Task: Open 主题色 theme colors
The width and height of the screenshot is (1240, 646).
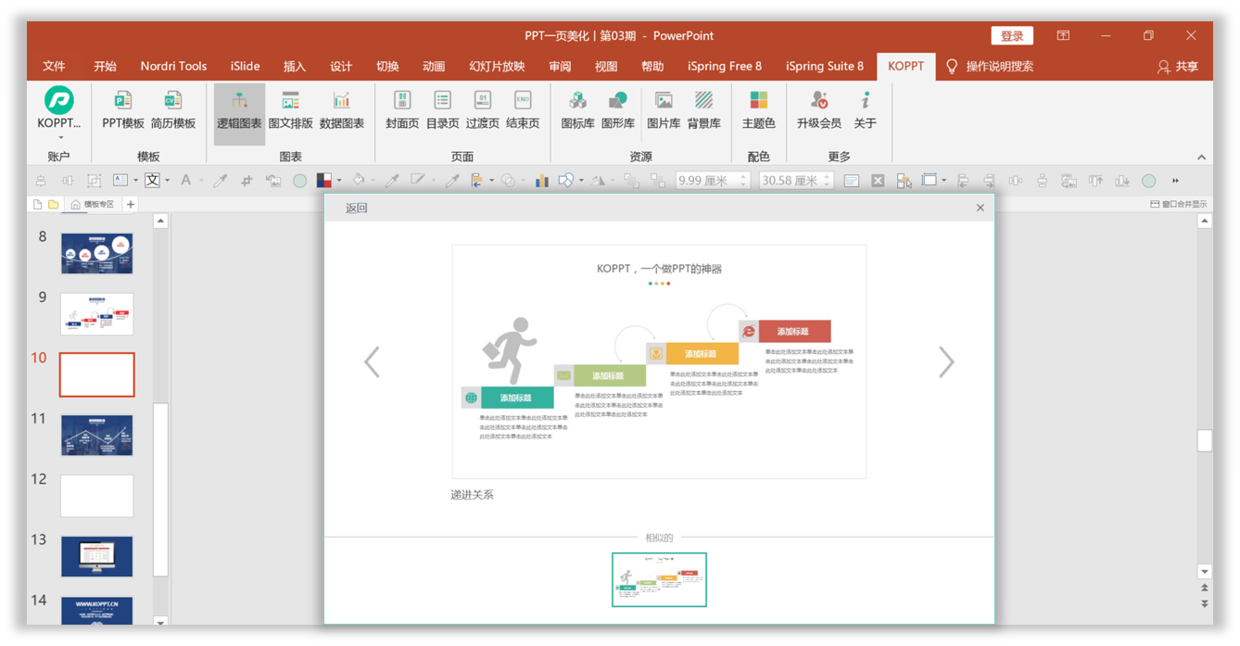Action: point(758,110)
